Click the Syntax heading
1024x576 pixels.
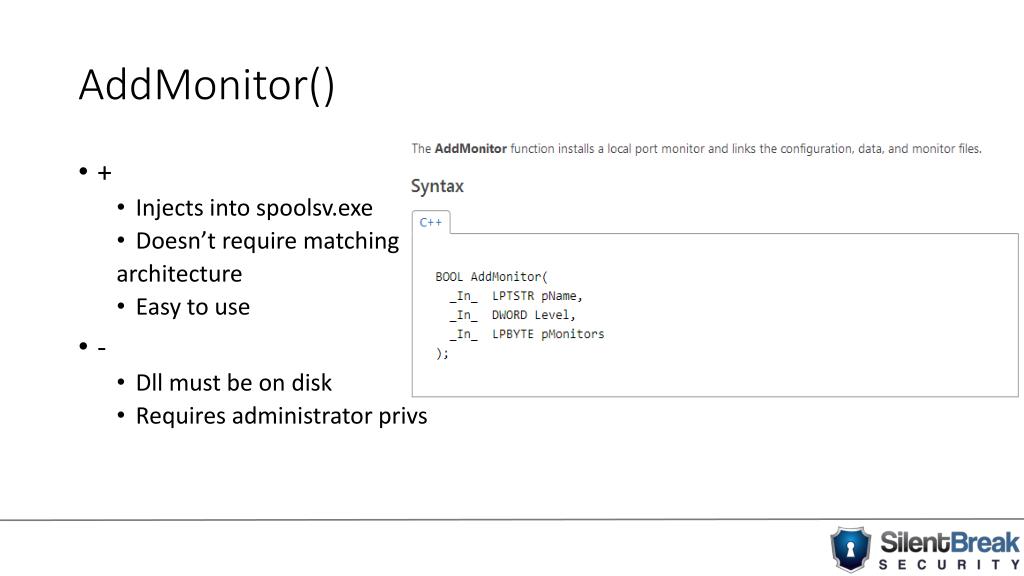pos(437,186)
